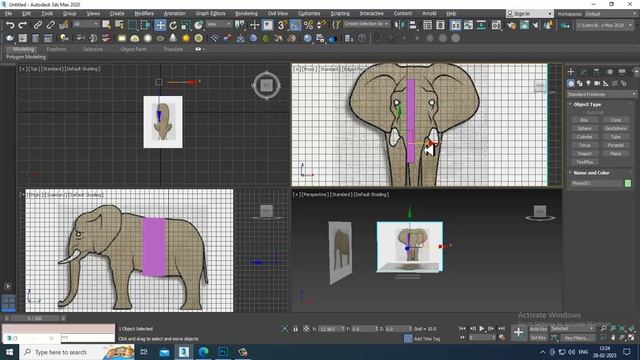Open the Motion tab in command panel
This screenshot has height=360, width=640.
[609, 72]
